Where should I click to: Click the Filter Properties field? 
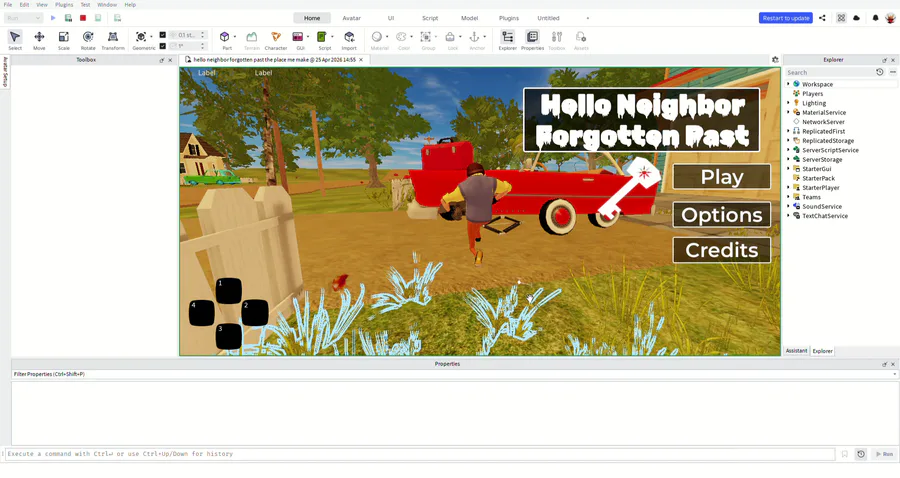(x=451, y=374)
